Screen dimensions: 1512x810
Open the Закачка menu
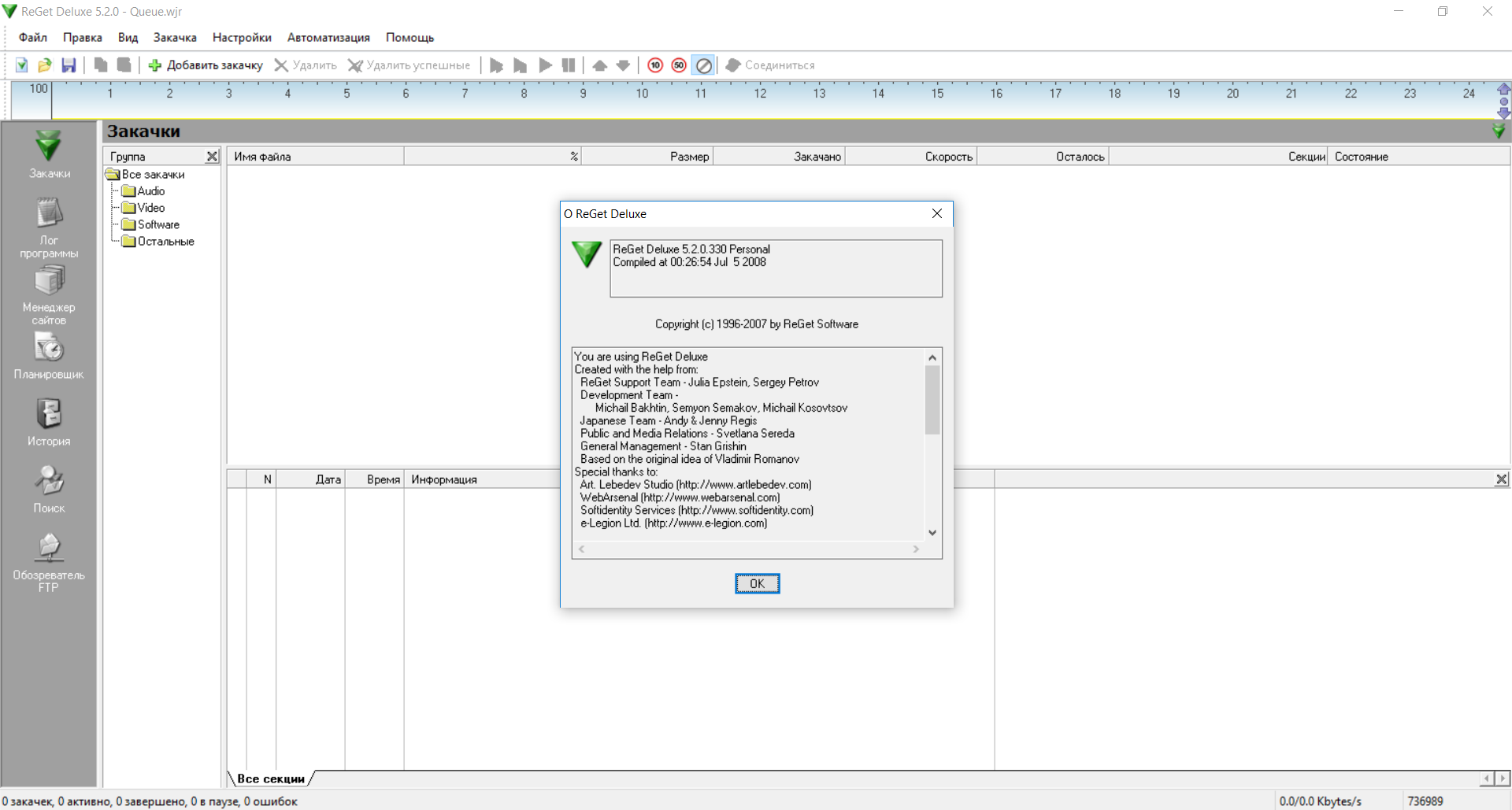click(x=175, y=37)
